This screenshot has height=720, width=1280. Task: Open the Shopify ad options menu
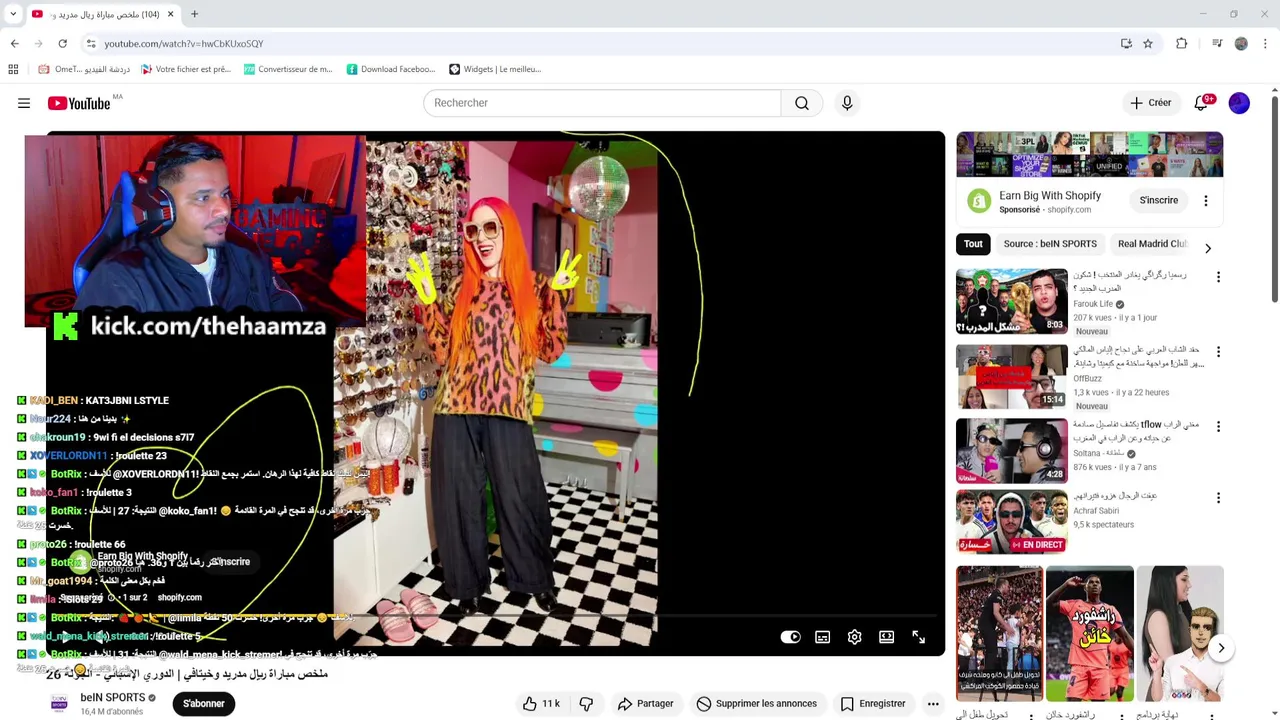[1206, 201]
